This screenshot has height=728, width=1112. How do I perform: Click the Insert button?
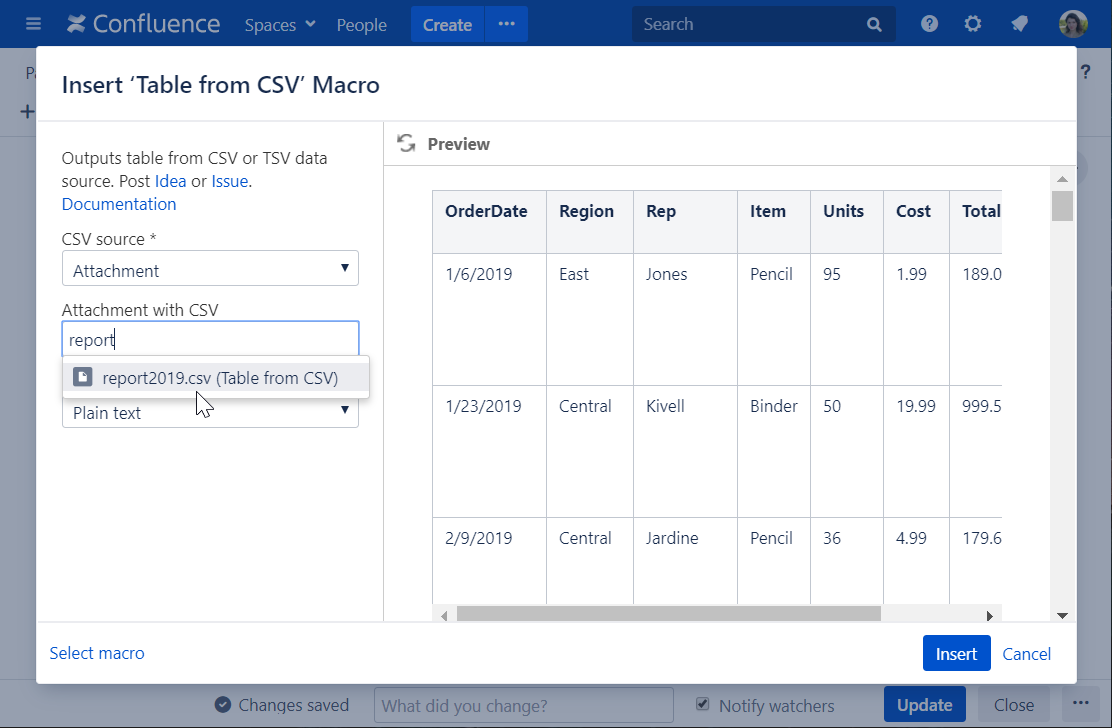coord(956,654)
